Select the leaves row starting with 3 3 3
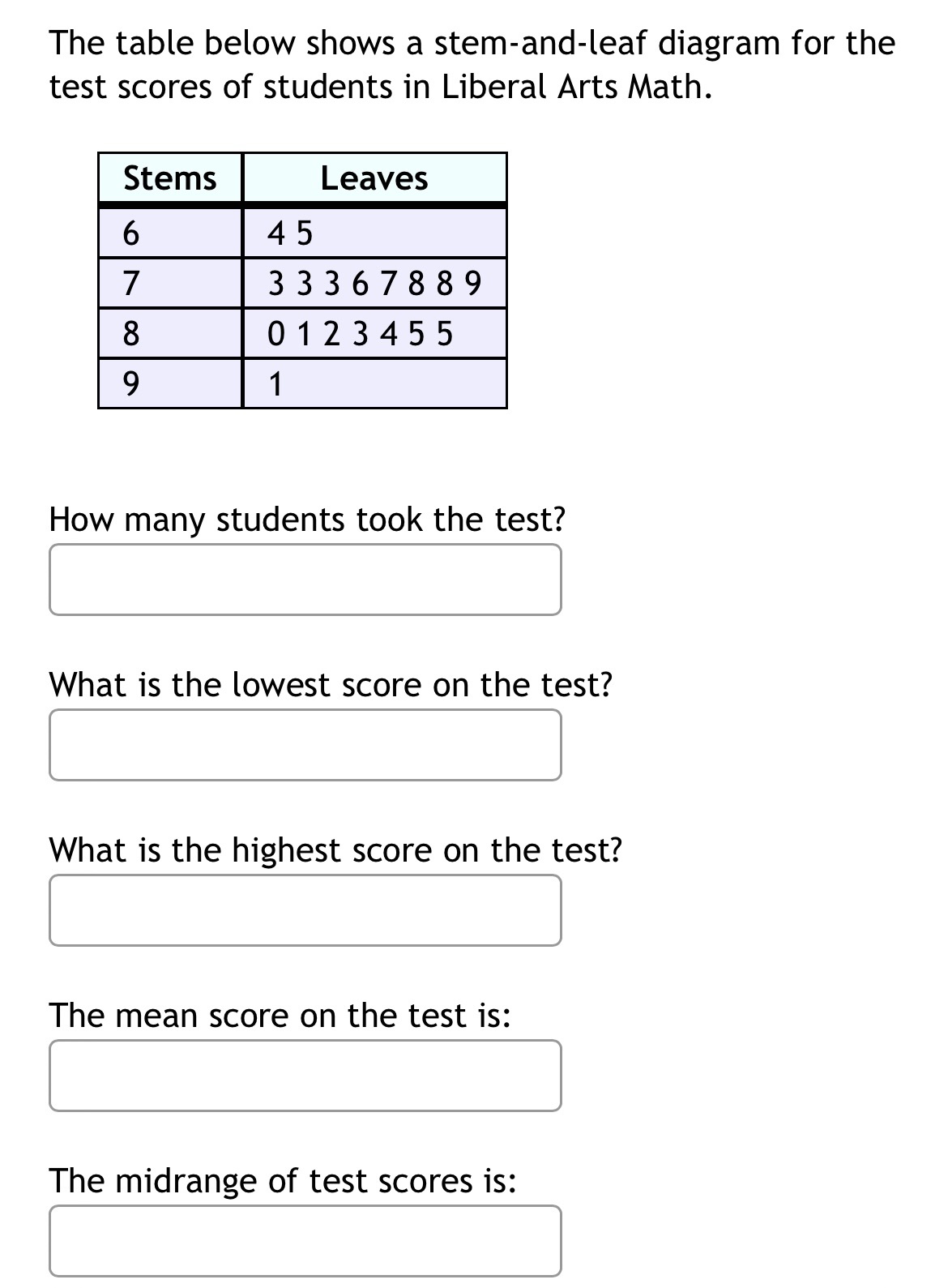The image size is (948, 1288). coord(374,284)
